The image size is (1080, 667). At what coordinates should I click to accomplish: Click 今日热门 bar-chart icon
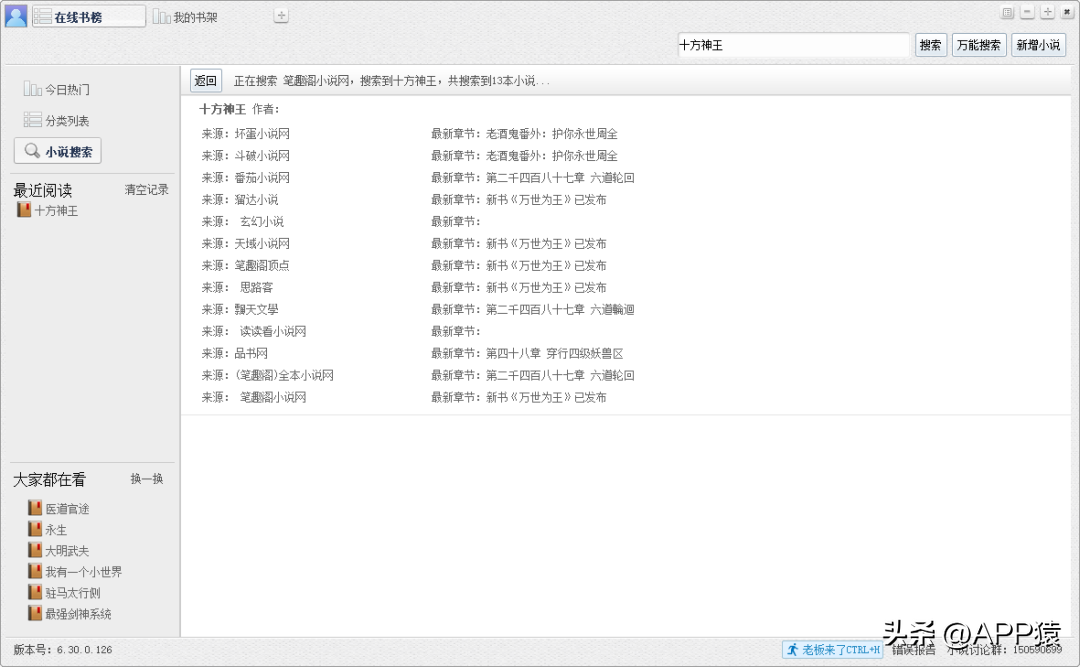[32, 89]
